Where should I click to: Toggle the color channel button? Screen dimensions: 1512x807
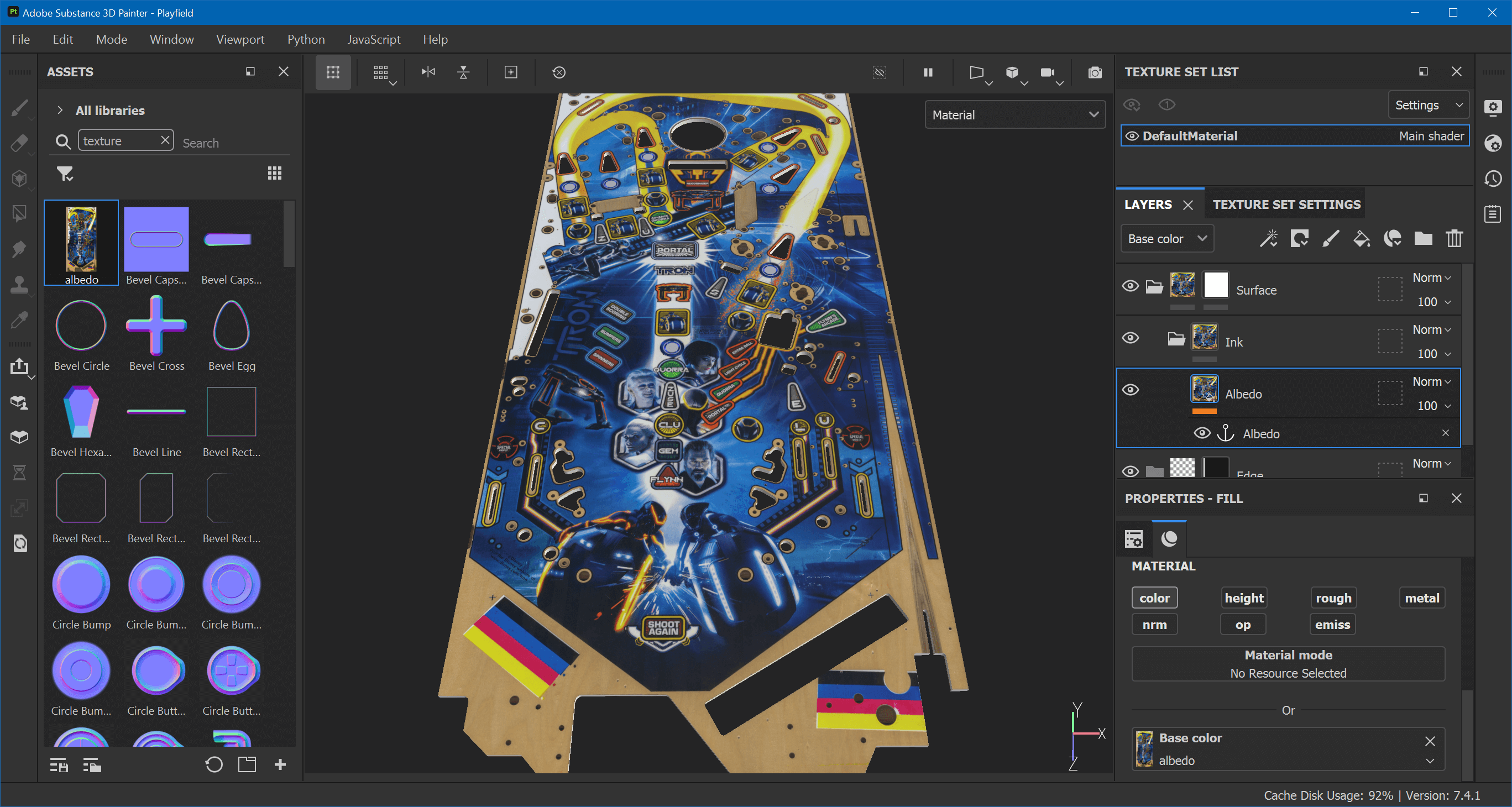pyautogui.click(x=1154, y=598)
